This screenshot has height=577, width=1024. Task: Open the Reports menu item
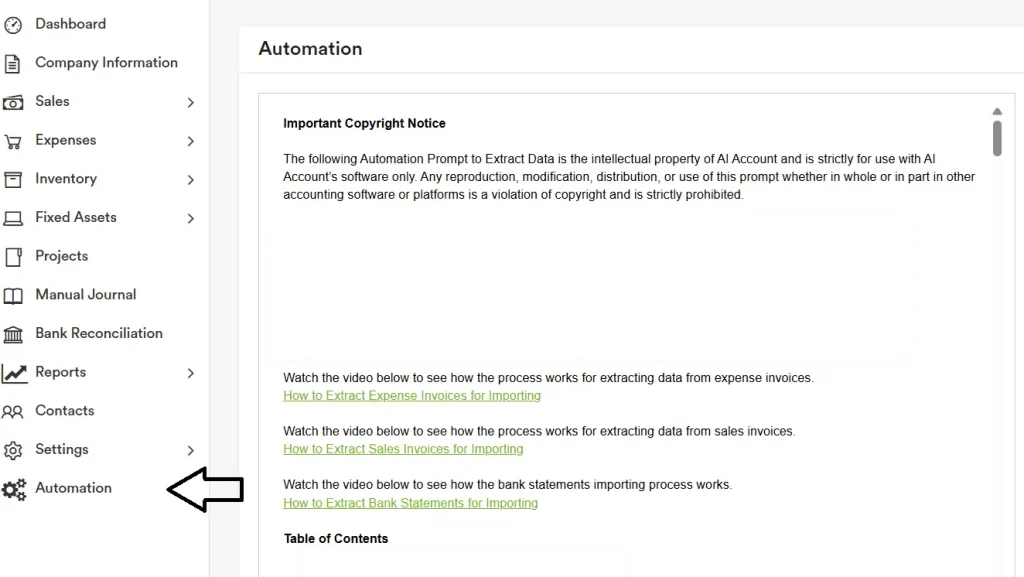click(x=60, y=372)
